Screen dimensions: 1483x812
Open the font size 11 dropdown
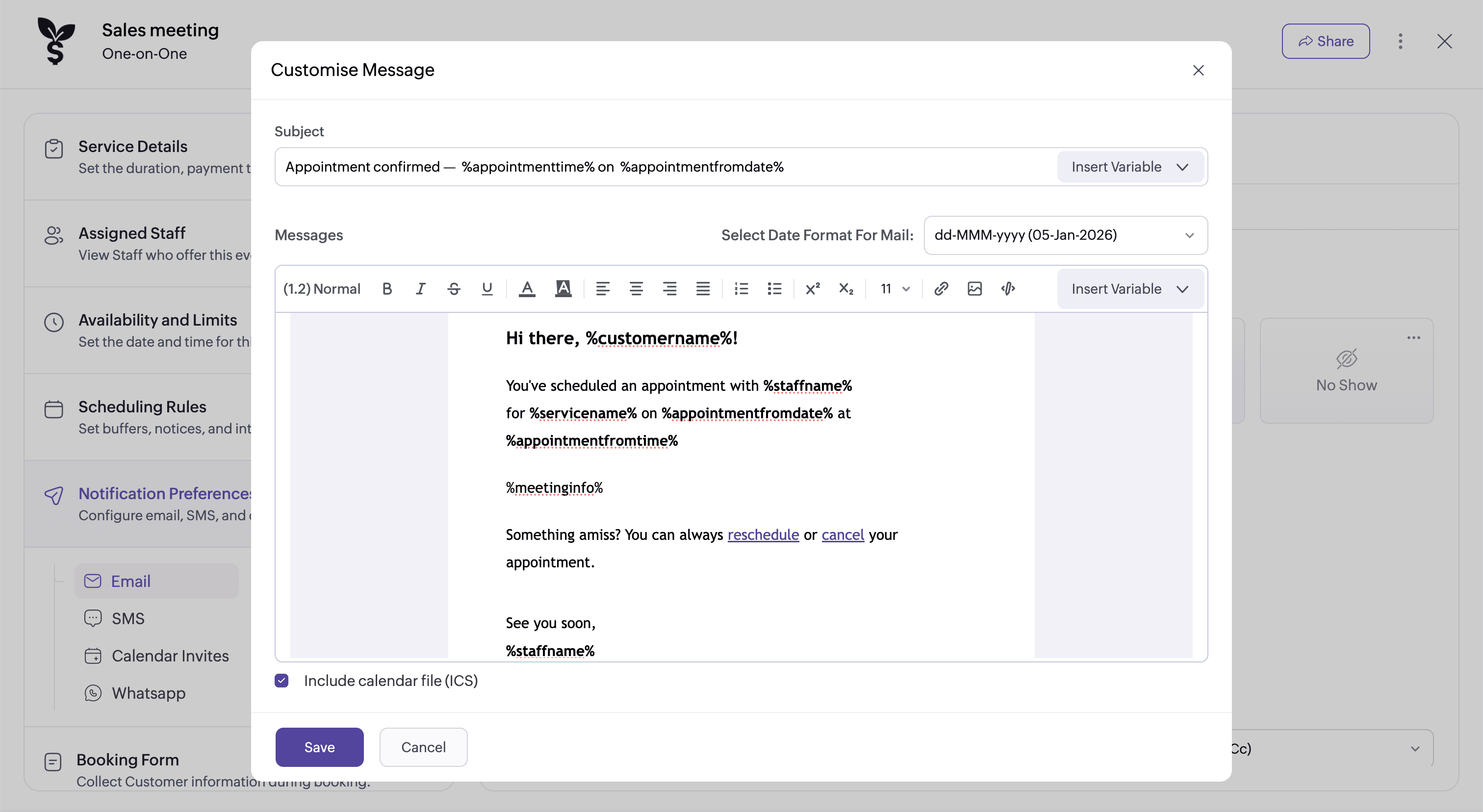(x=895, y=289)
